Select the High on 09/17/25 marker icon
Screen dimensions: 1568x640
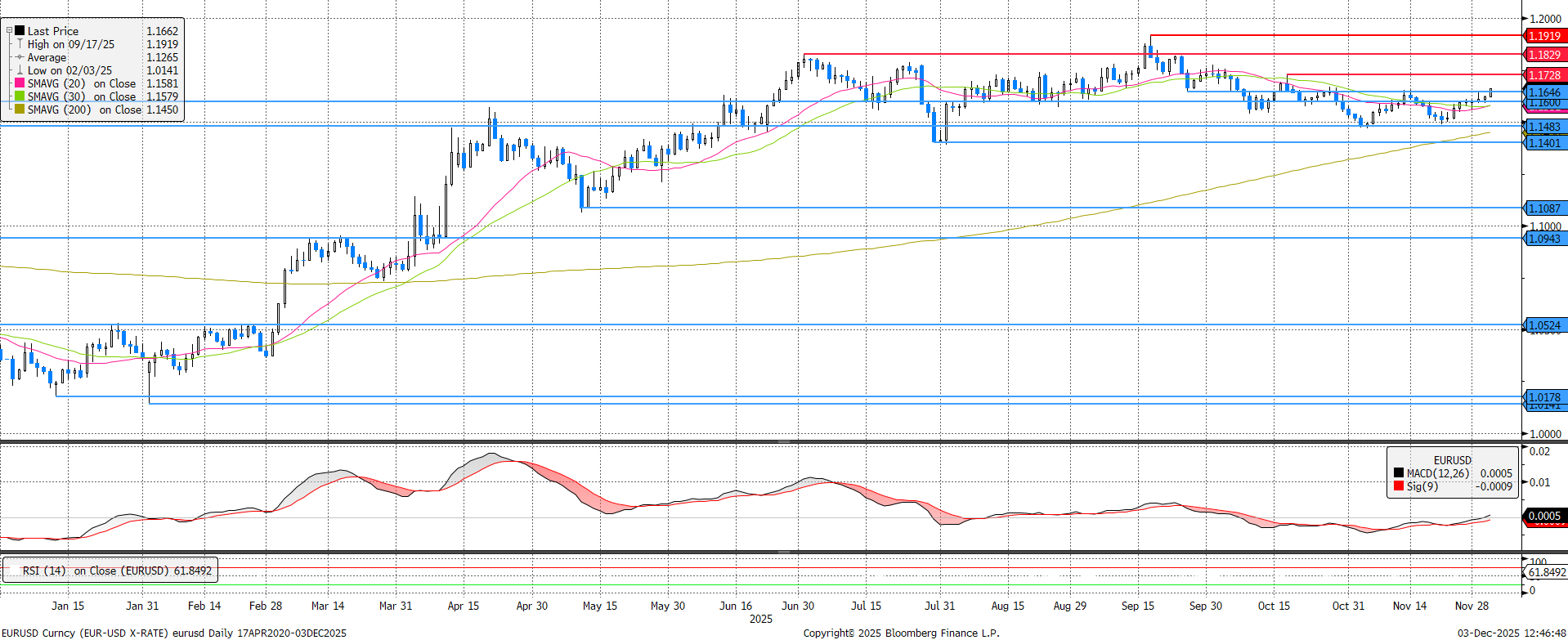click(20, 44)
